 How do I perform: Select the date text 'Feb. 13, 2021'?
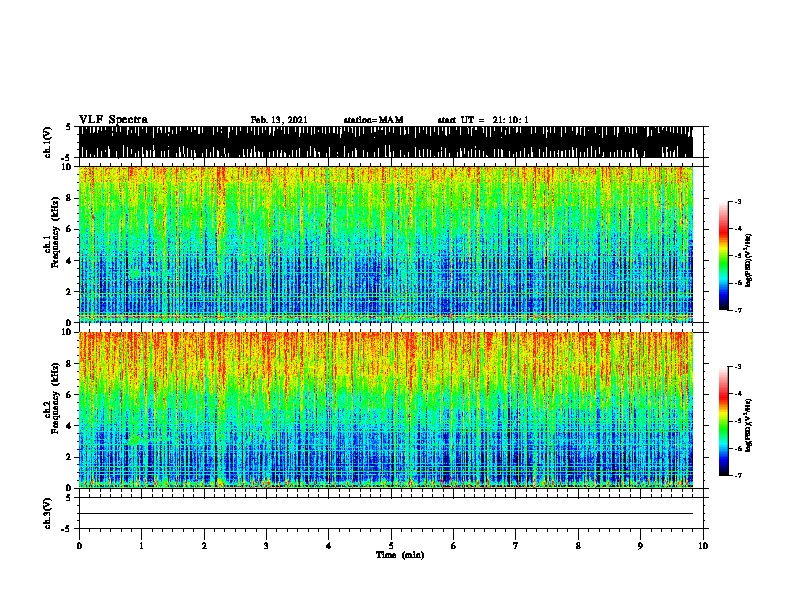279,120
